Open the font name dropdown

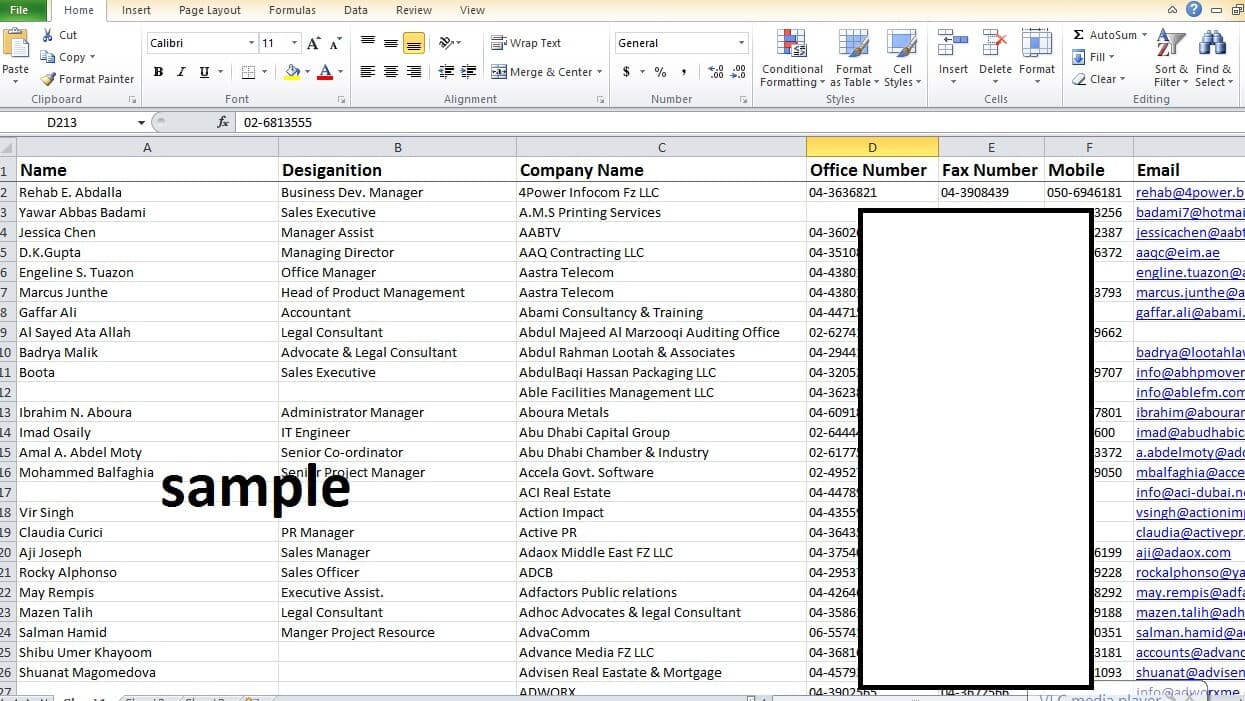[253, 43]
